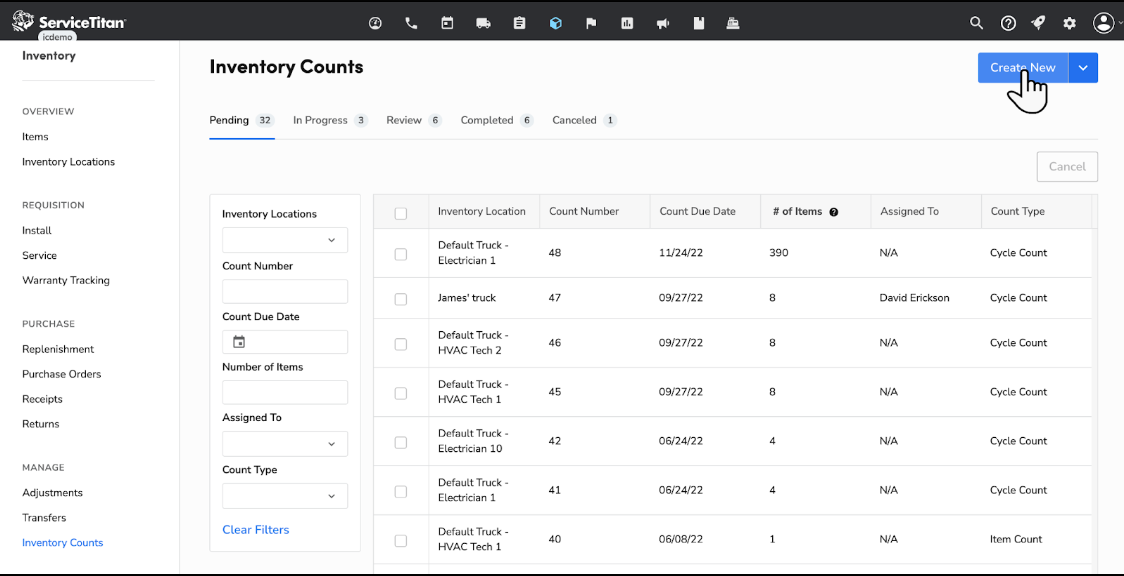Open the bar chart reports icon
Viewport: 1124px width, 576px height.
point(627,23)
